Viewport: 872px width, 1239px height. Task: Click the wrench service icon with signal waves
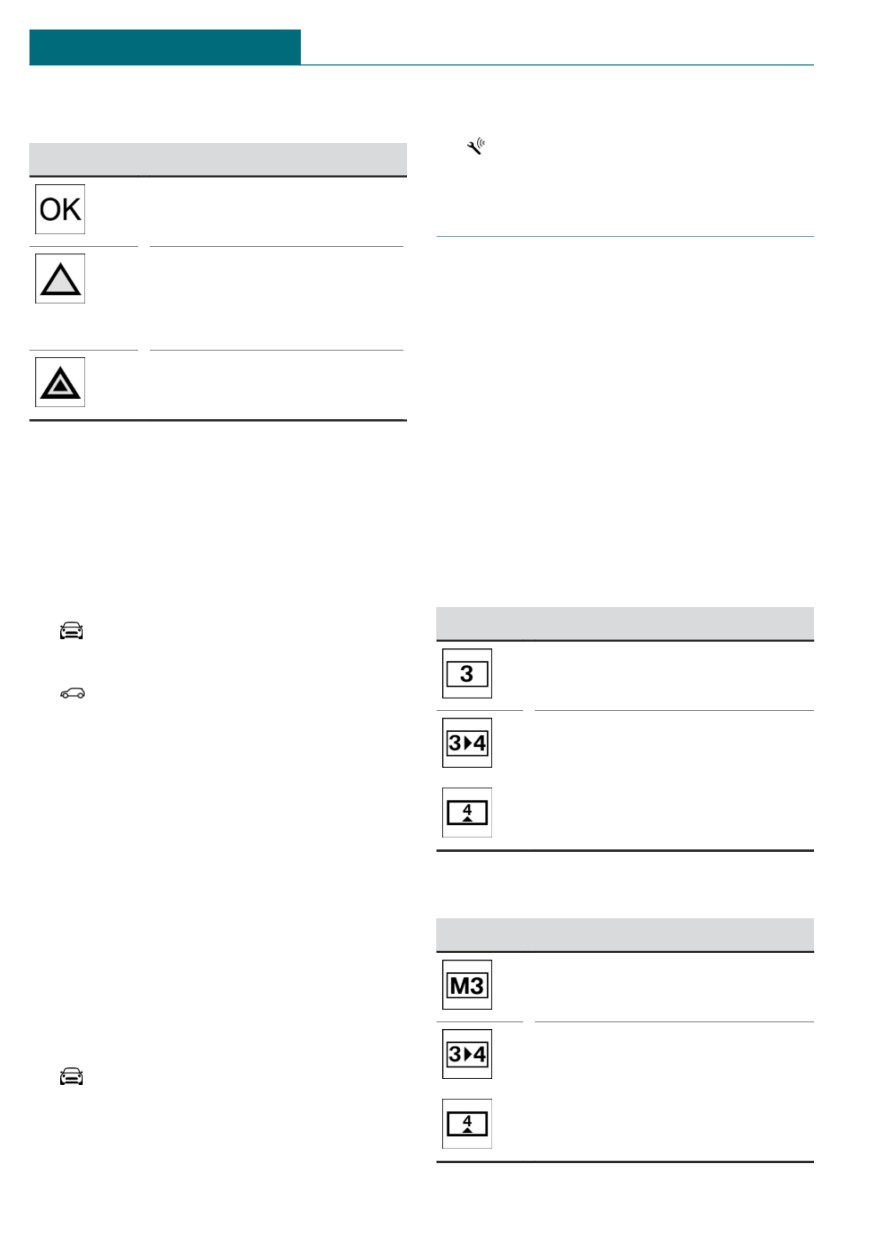tap(475, 148)
